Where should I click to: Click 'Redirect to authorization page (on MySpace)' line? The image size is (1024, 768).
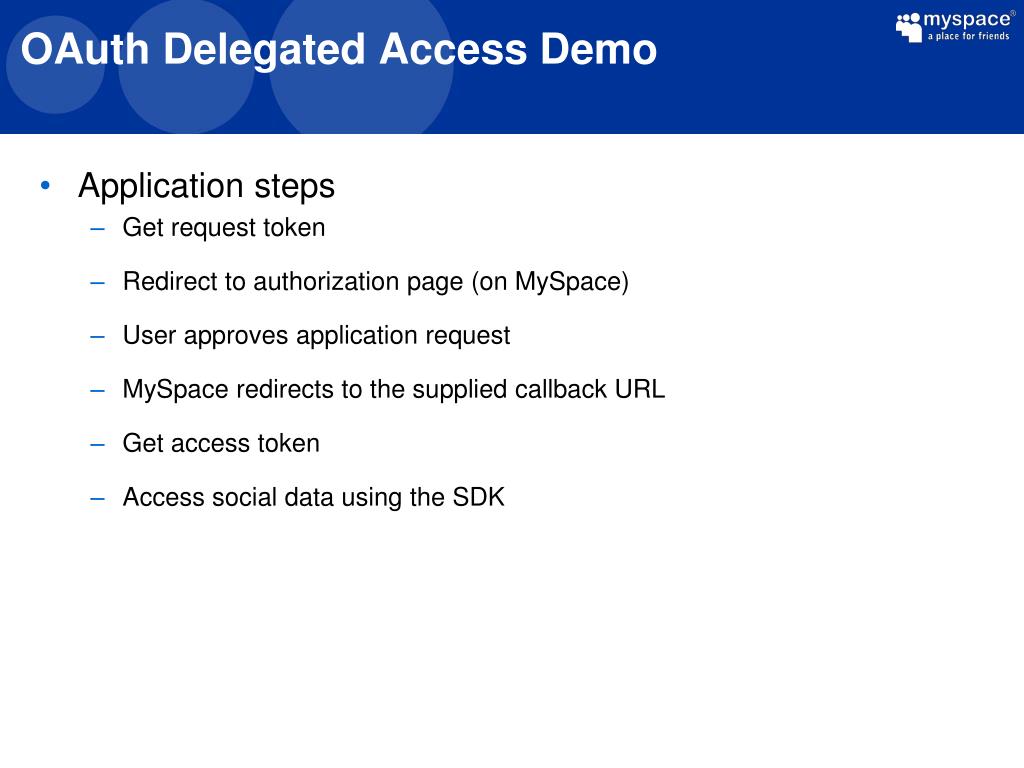pos(376,282)
